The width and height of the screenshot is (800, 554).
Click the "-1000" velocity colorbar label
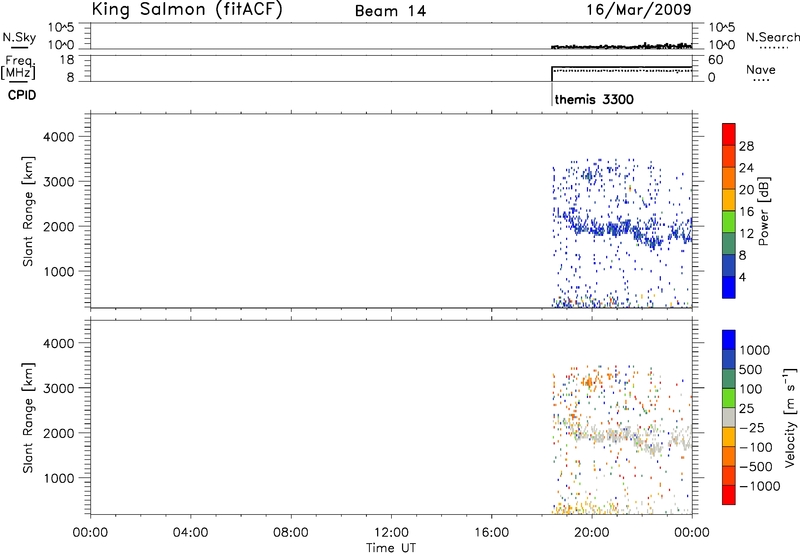click(759, 486)
